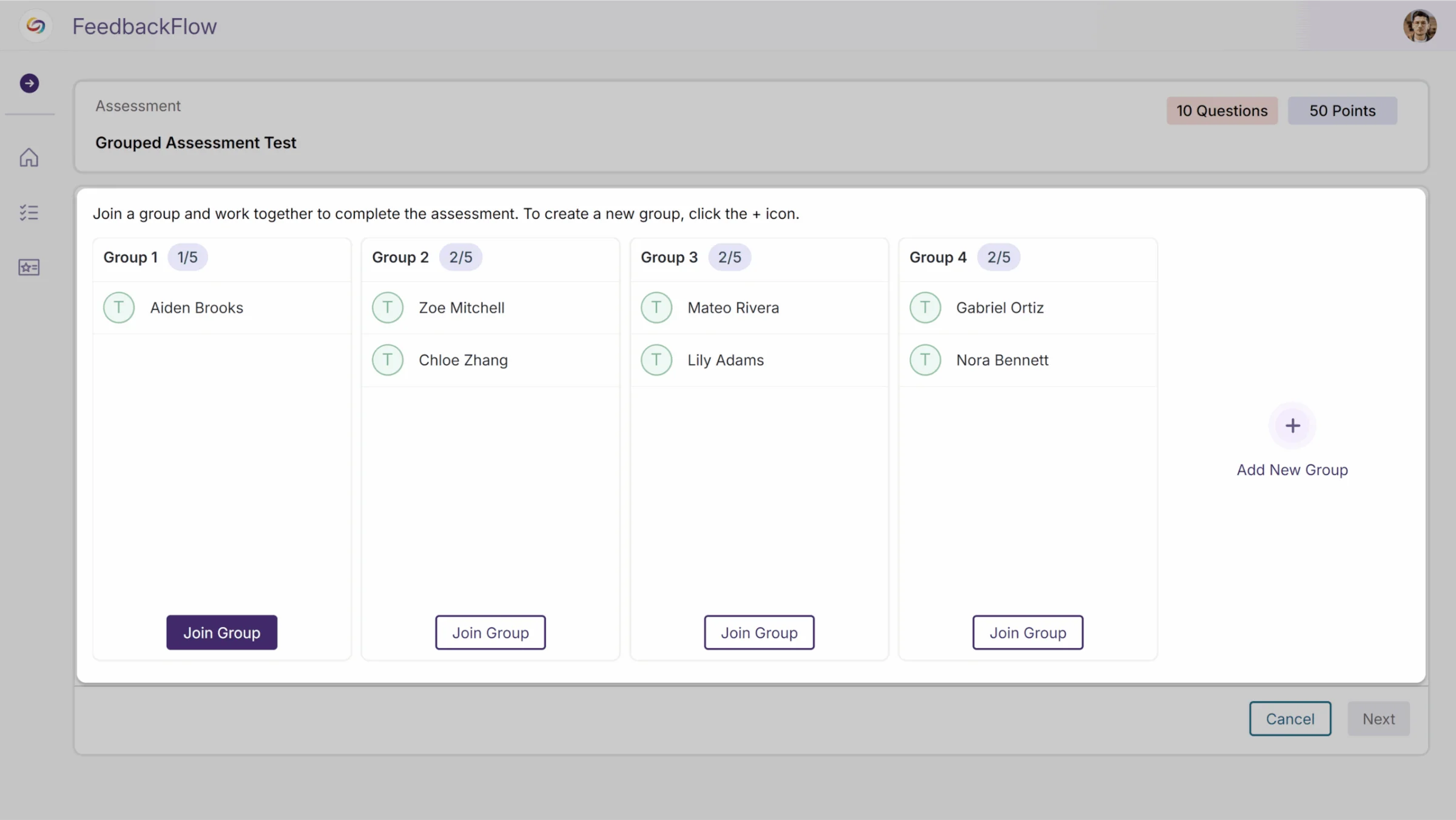1456x820 pixels.
Task: Click the 50 Points badge
Action: [x=1342, y=110]
